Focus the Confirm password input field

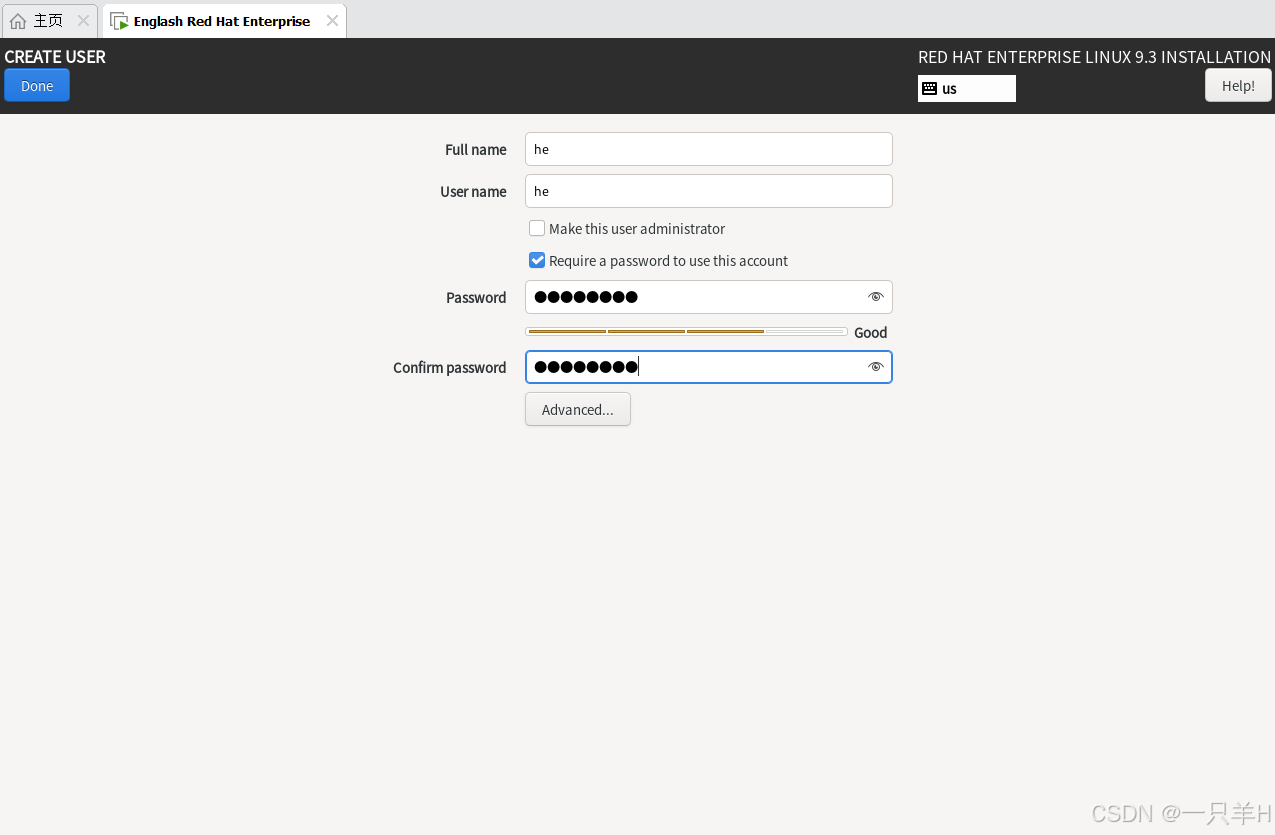(708, 367)
